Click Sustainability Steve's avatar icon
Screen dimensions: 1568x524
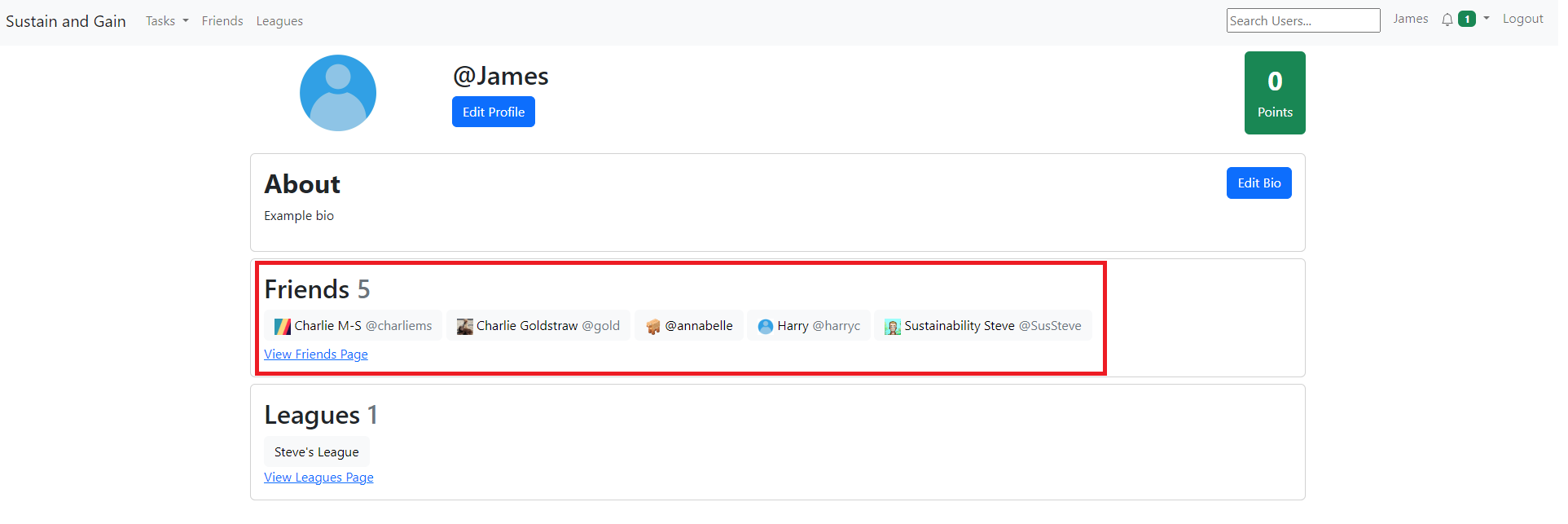(x=892, y=326)
